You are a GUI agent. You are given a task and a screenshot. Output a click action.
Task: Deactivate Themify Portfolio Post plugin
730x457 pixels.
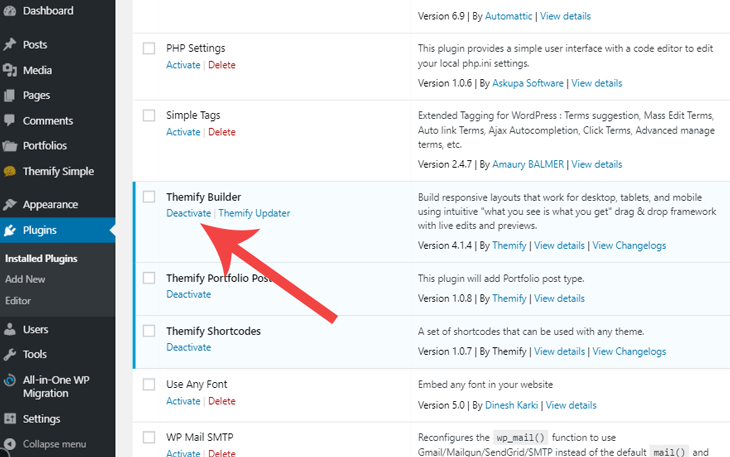click(189, 295)
